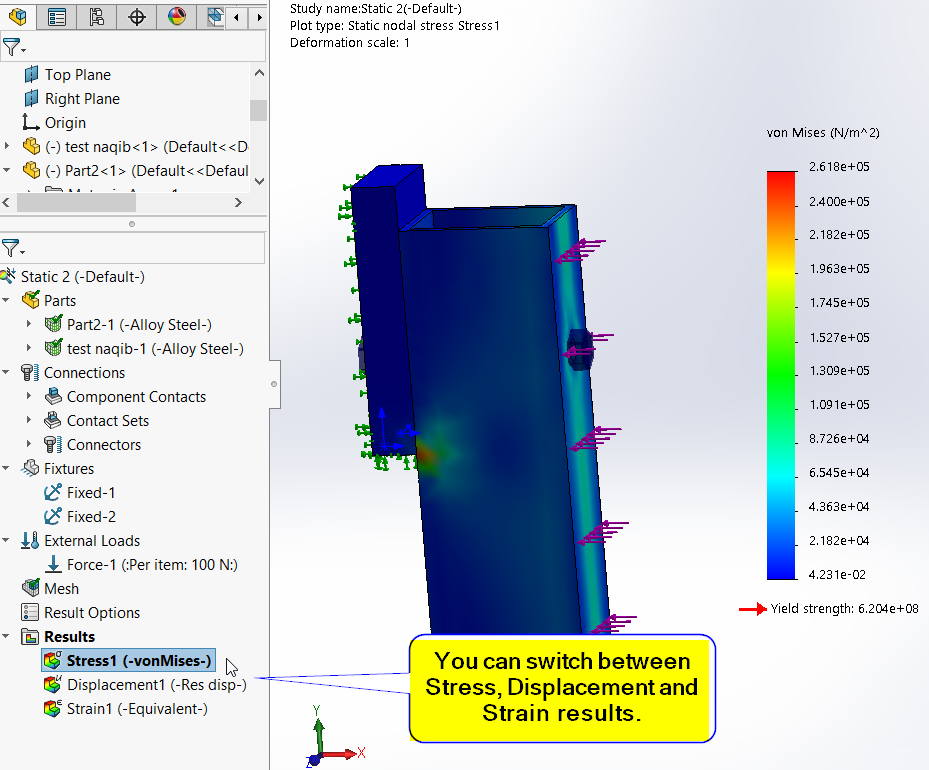
Task: Click the Contact Sets icon
Action: point(53,421)
